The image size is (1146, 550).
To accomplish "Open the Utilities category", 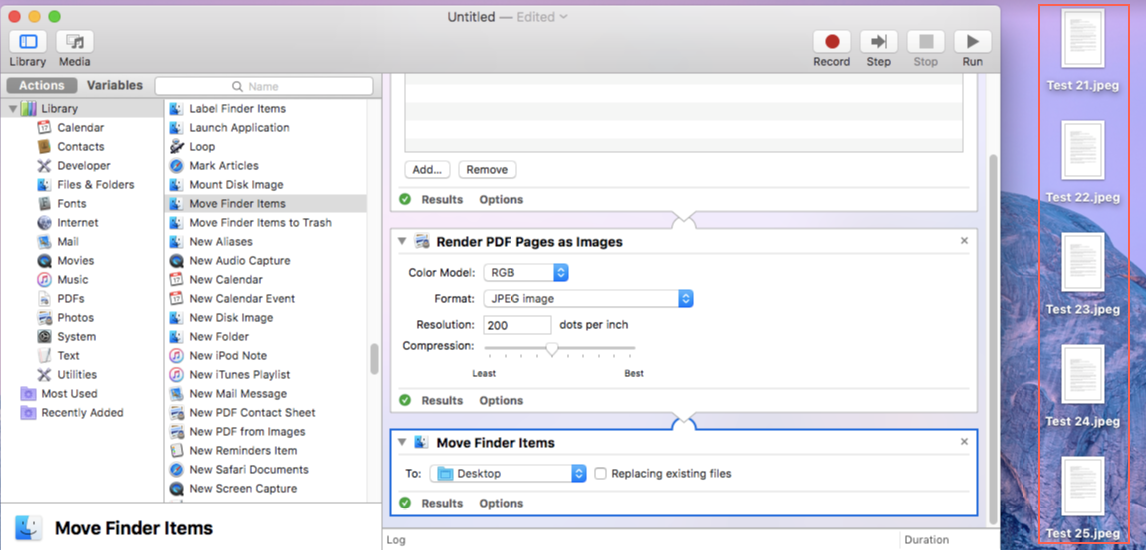I will tap(77, 375).
